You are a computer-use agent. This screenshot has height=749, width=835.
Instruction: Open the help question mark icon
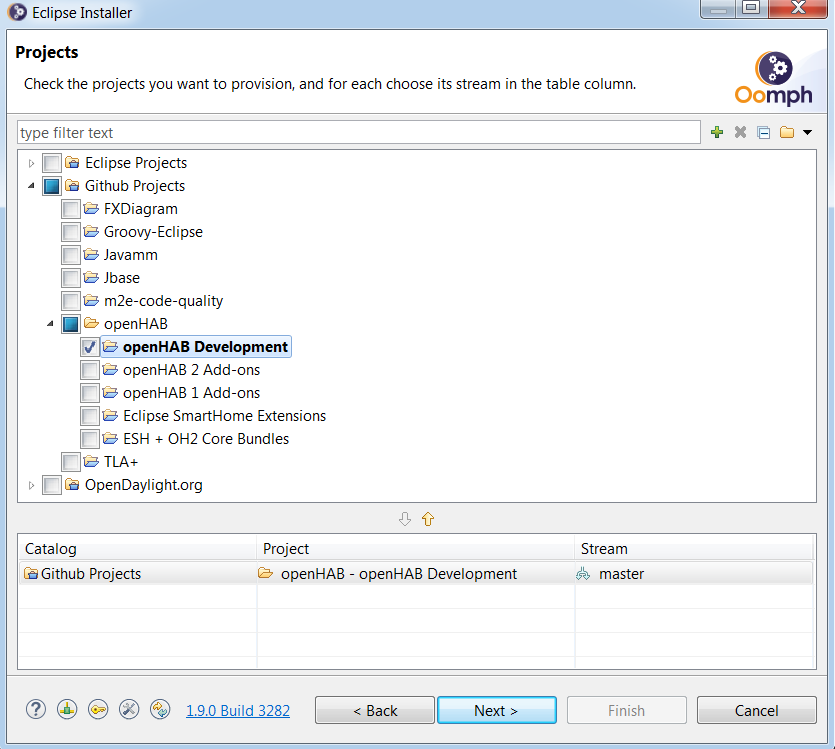pyautogui.click(x=36, y=709)
